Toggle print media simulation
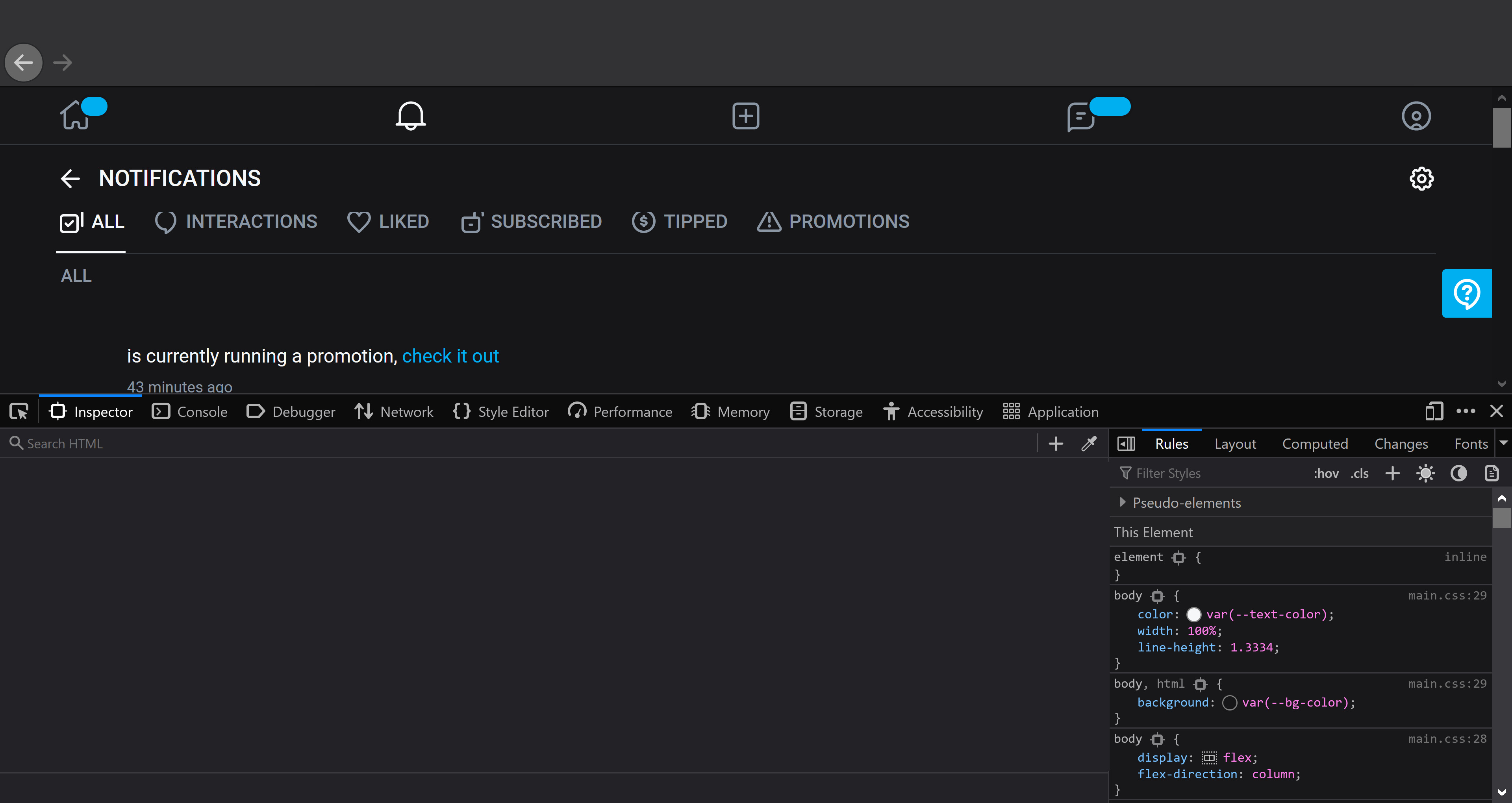This screenshot has width=1512, height=803. point(1492,473)
